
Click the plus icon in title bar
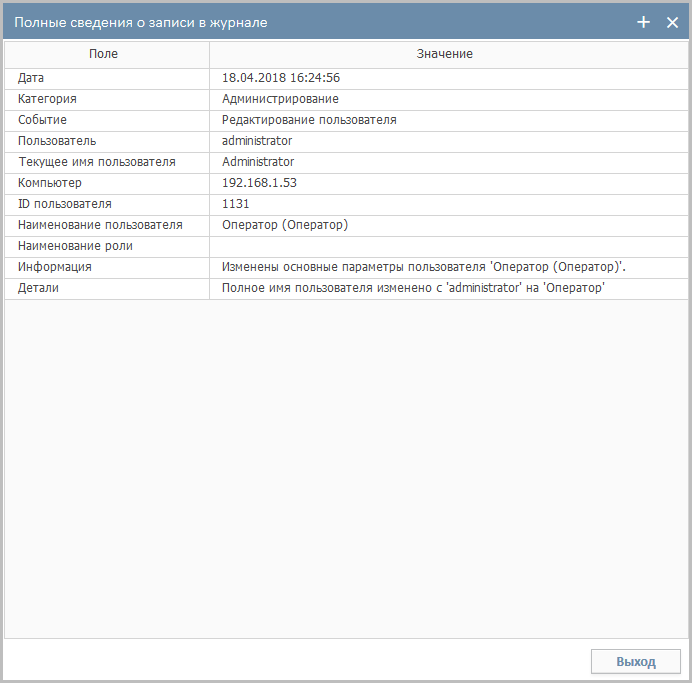[643, 22]
